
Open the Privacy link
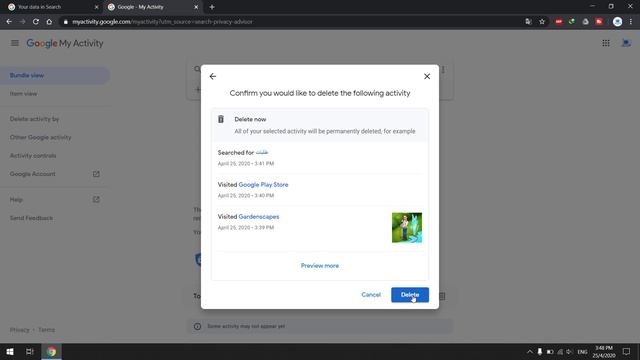click(20, 330)
